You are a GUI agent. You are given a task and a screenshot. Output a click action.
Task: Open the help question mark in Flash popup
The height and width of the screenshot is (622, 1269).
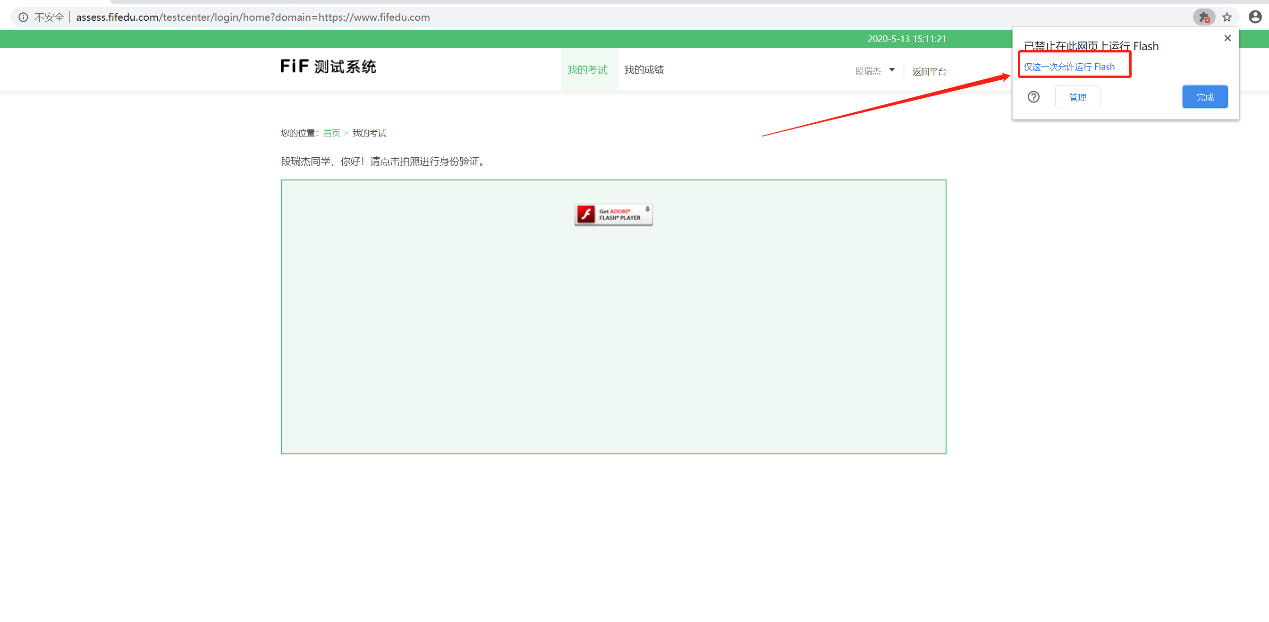point(1034,97)
